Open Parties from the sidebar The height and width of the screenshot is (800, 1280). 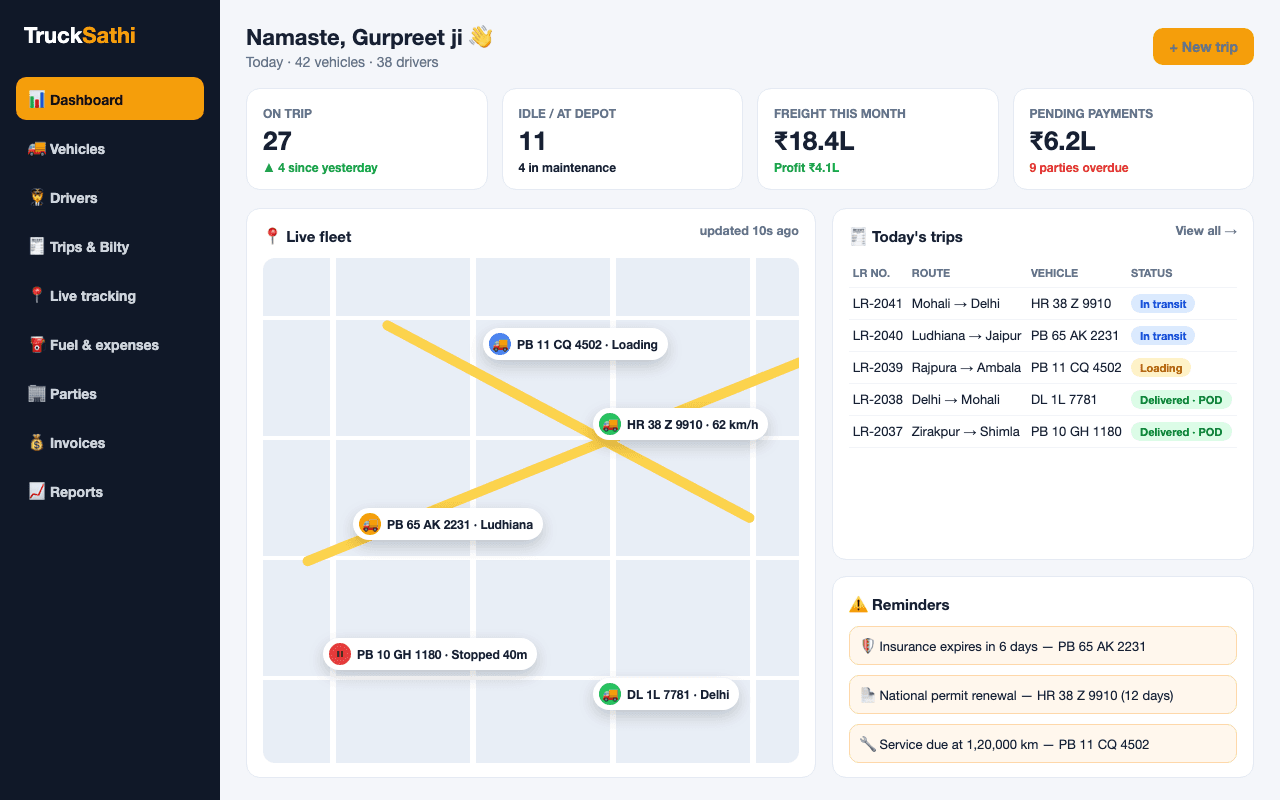coord(110,393)
